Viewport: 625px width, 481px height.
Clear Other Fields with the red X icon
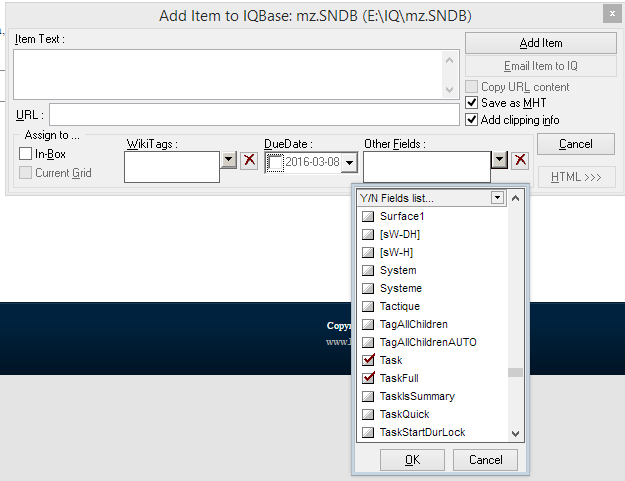(520, 160)
